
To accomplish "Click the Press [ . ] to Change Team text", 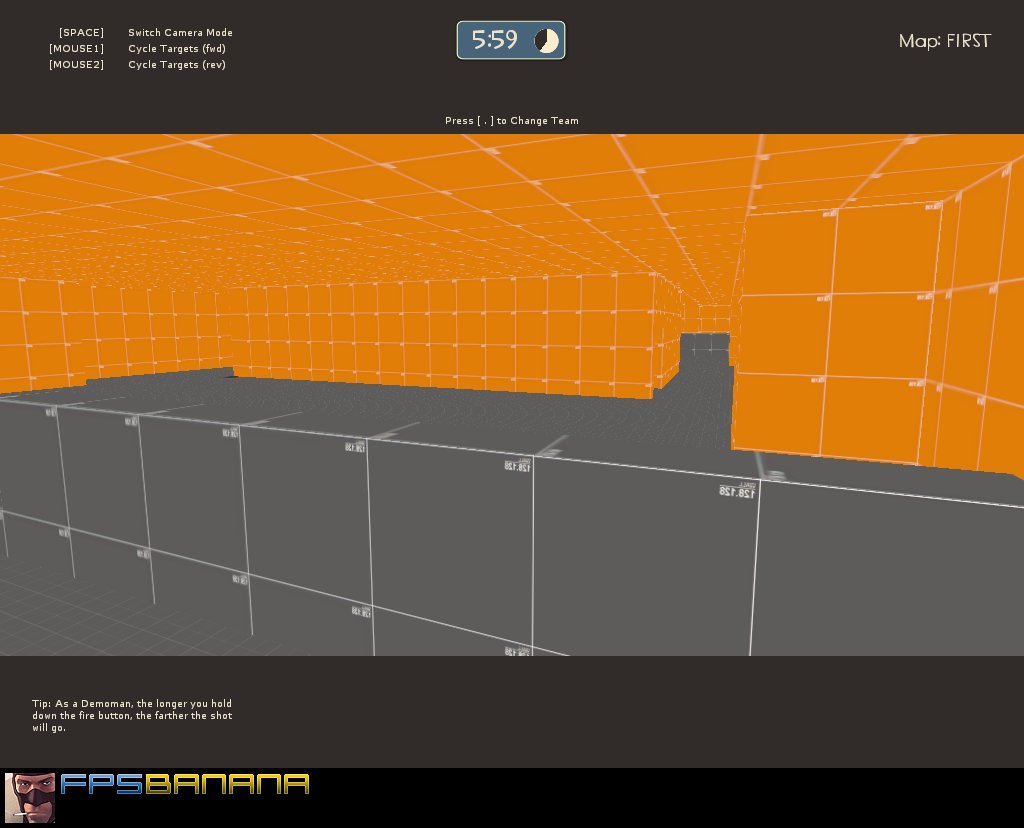I will click(x=511, y=121).
